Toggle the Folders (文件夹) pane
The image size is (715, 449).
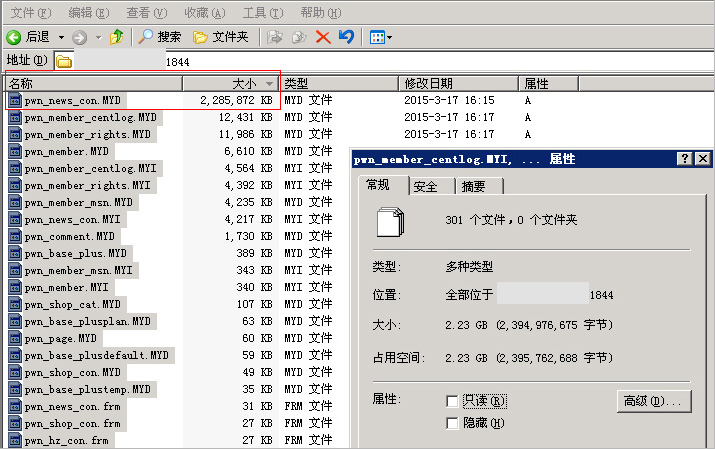click(x=221, y=37)
